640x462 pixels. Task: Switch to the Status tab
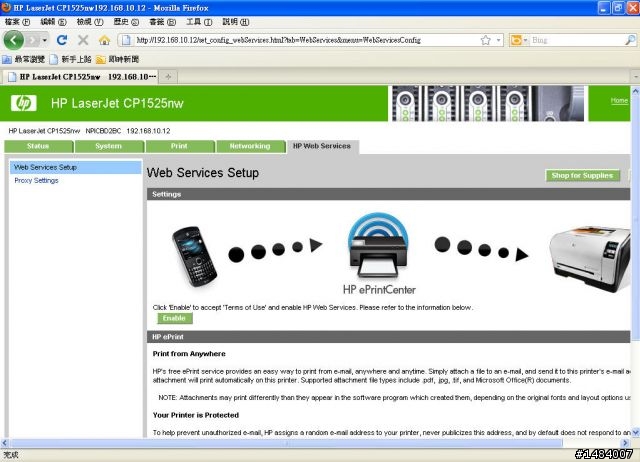[x=38, y=146]
